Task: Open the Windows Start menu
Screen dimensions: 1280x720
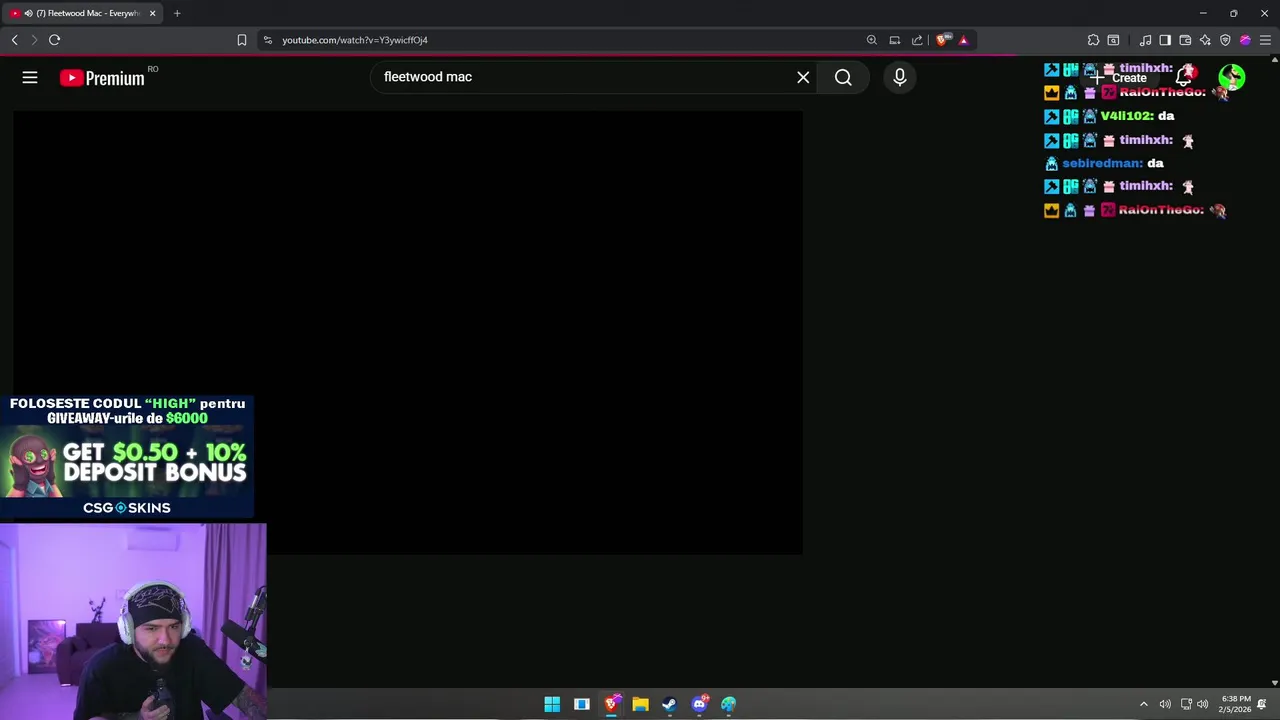Action: pyautogui.click(x=552, y=704)
